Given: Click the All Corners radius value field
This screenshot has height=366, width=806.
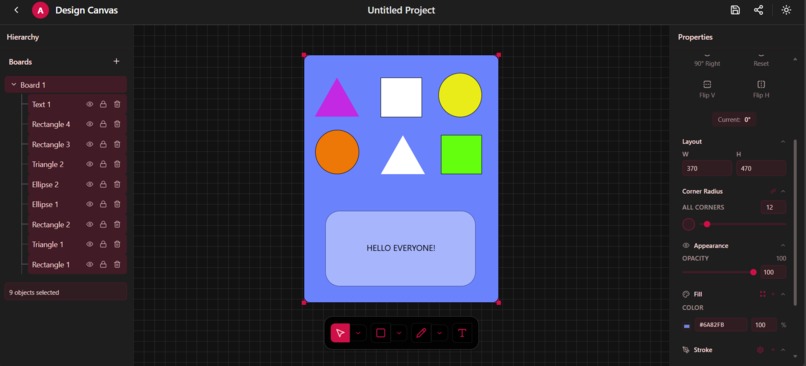Looking at the screenshot, I should [x=773, y=207].
